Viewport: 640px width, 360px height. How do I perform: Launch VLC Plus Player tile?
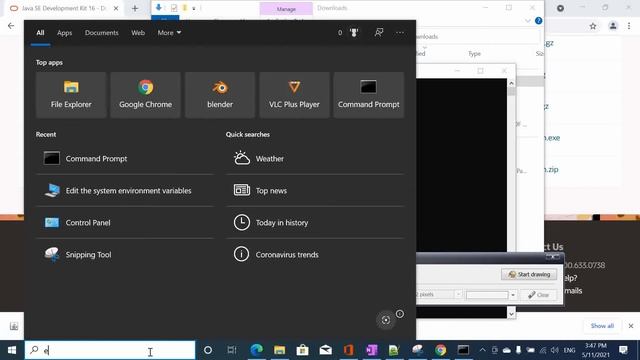pos(294,95)
